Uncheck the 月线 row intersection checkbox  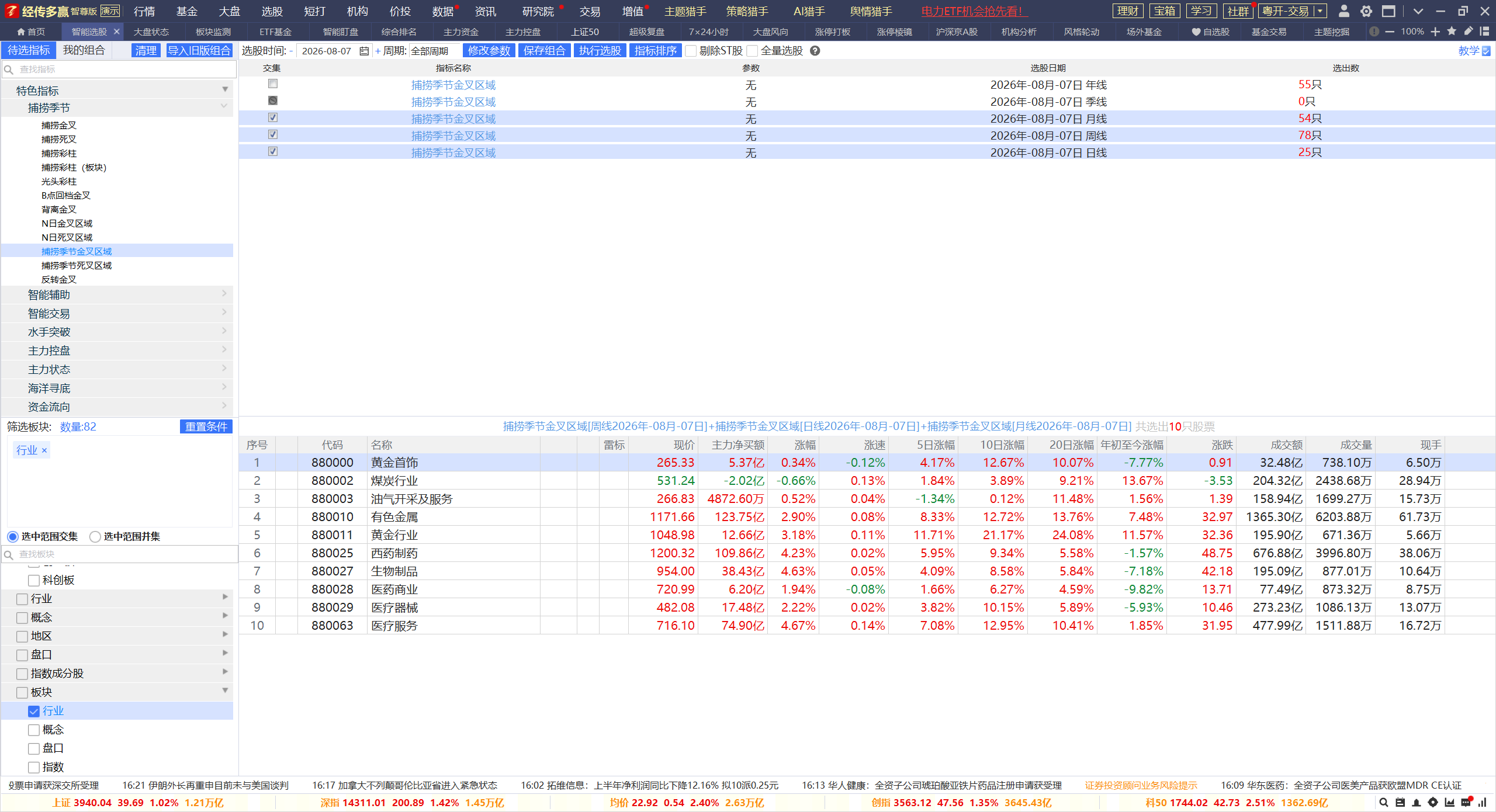[272, 118]
